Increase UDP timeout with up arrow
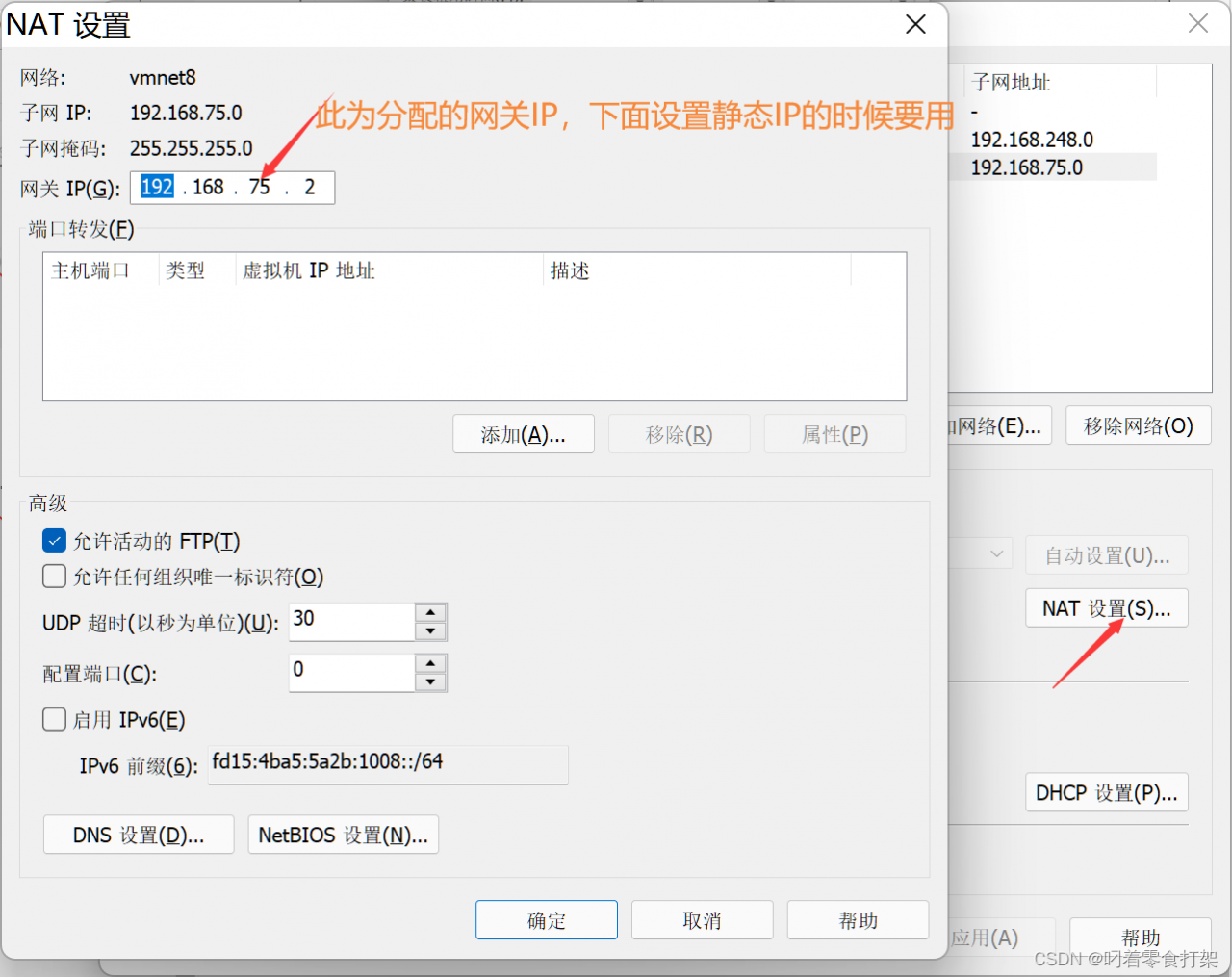The image size is (1232, 977). [430, 612]
